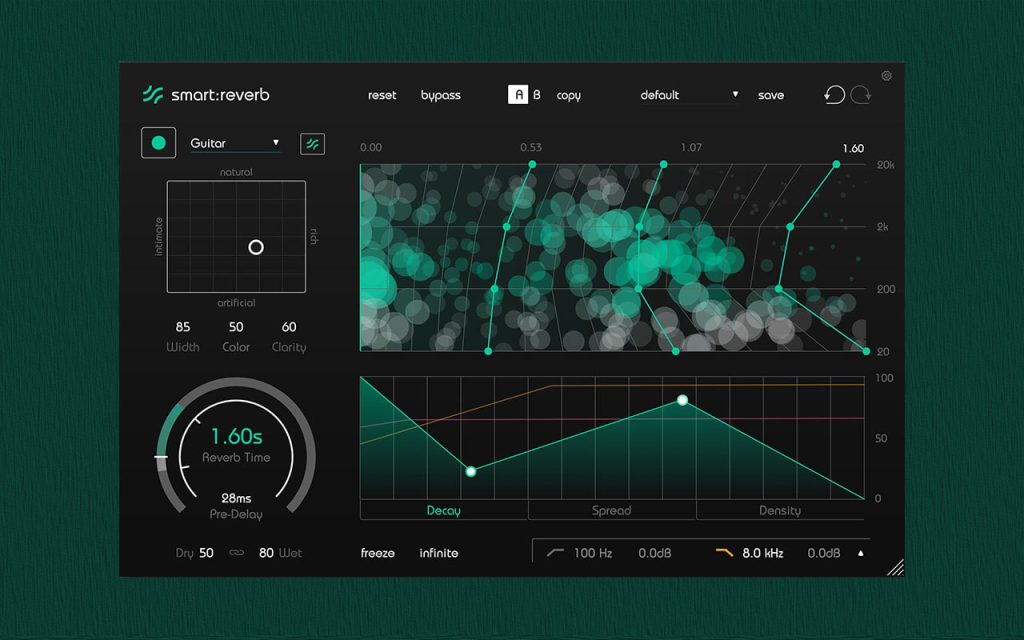Click the redo arrow icon
The height and width of the screenshot is (640, 1024).
pos(861,95)
